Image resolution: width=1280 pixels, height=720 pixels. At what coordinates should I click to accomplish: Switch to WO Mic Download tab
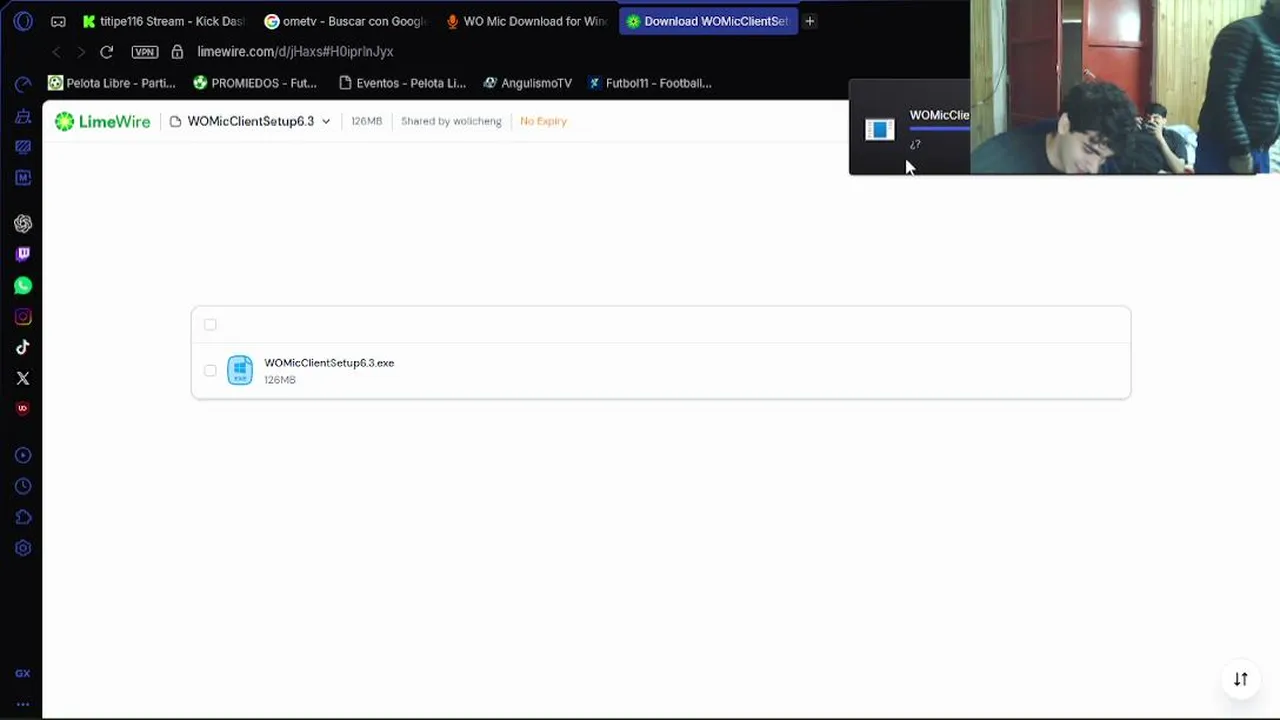click(x=526, y=21)
